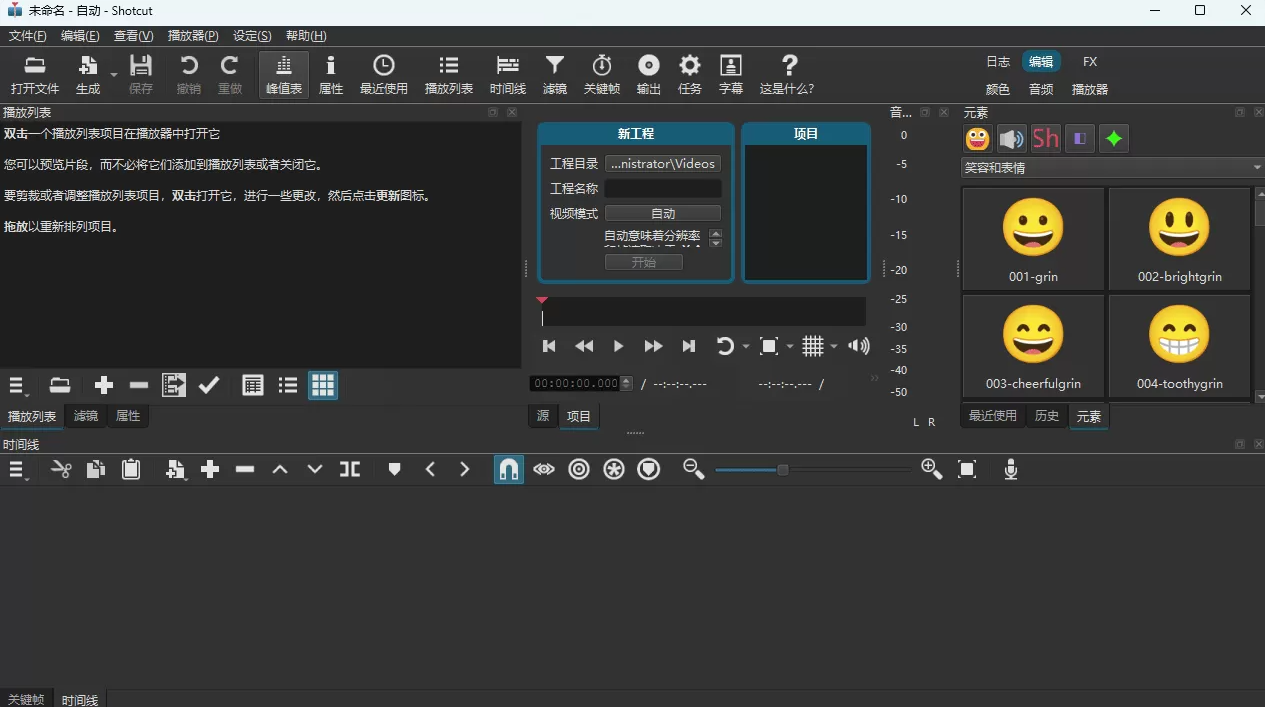This screenshot has width=1265, height=707.
Task: Switch to the 播放器 layout button
Action: click(x=1090, y=89)
